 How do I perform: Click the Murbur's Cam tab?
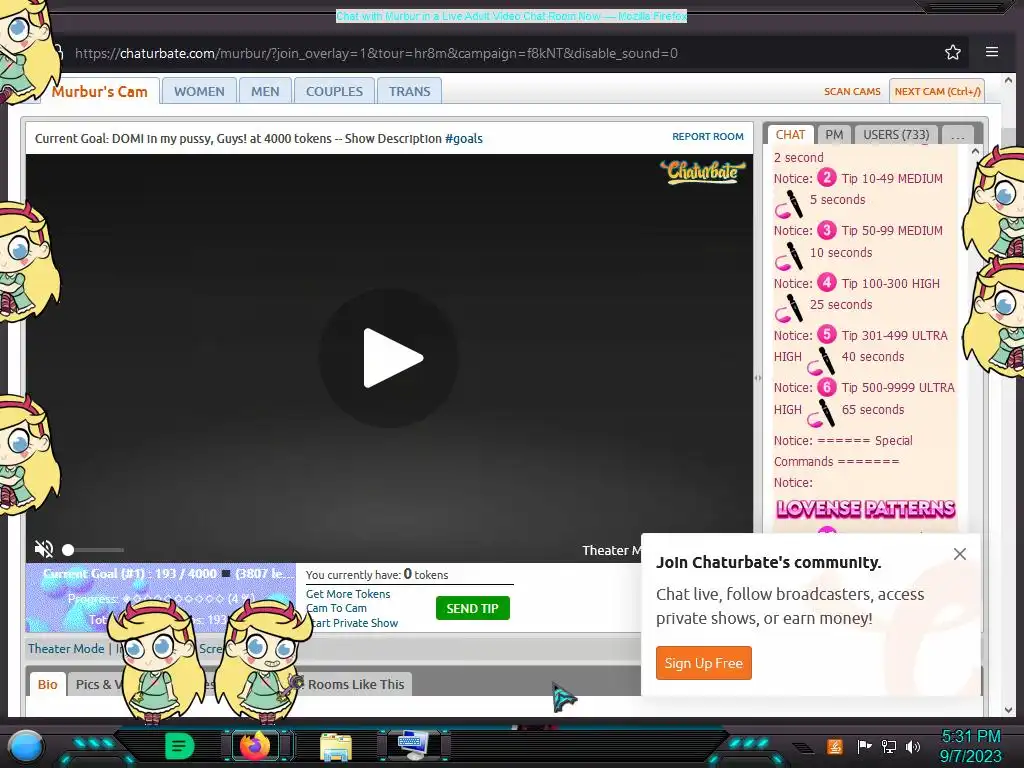(99, 91)
